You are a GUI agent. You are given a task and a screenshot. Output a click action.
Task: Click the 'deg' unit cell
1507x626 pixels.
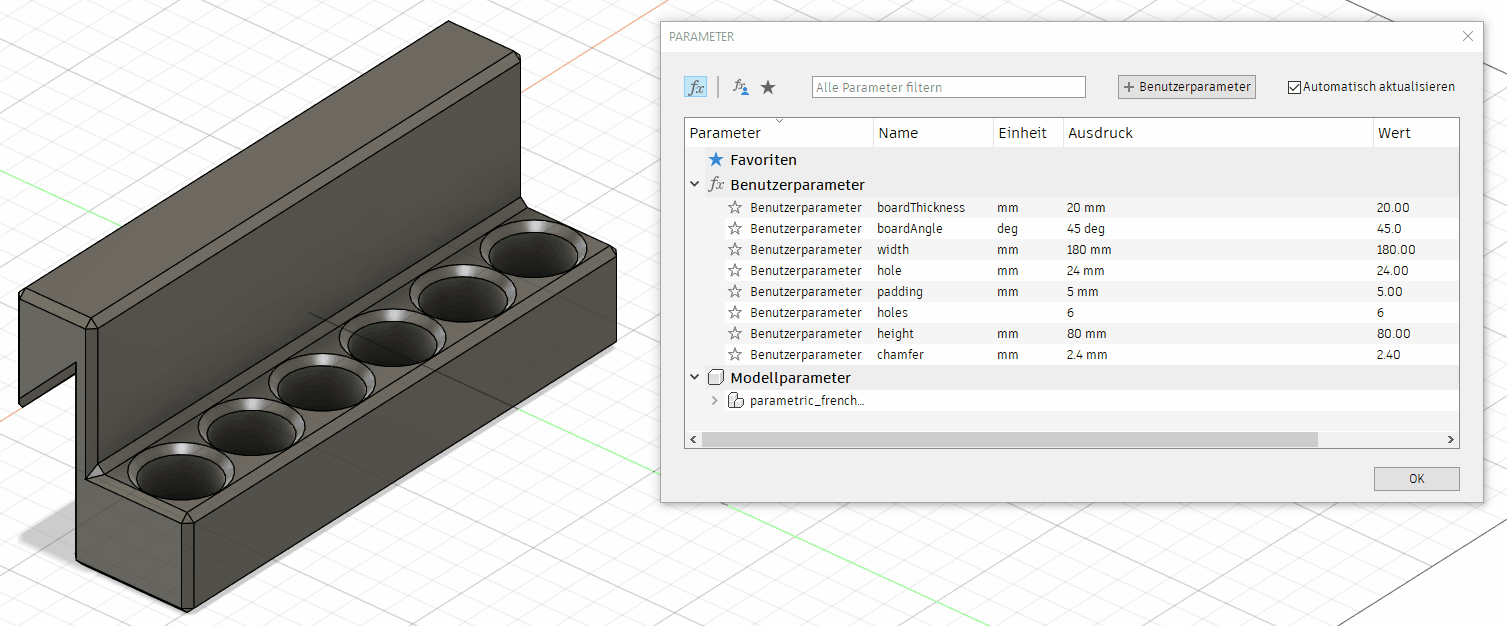click(1007, 229)
